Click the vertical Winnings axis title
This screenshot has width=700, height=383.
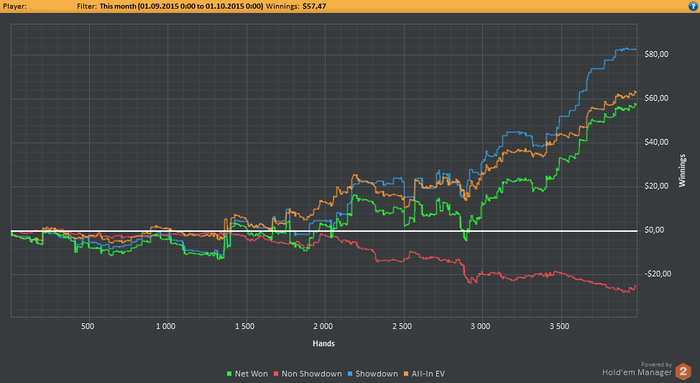pos(682,171)
